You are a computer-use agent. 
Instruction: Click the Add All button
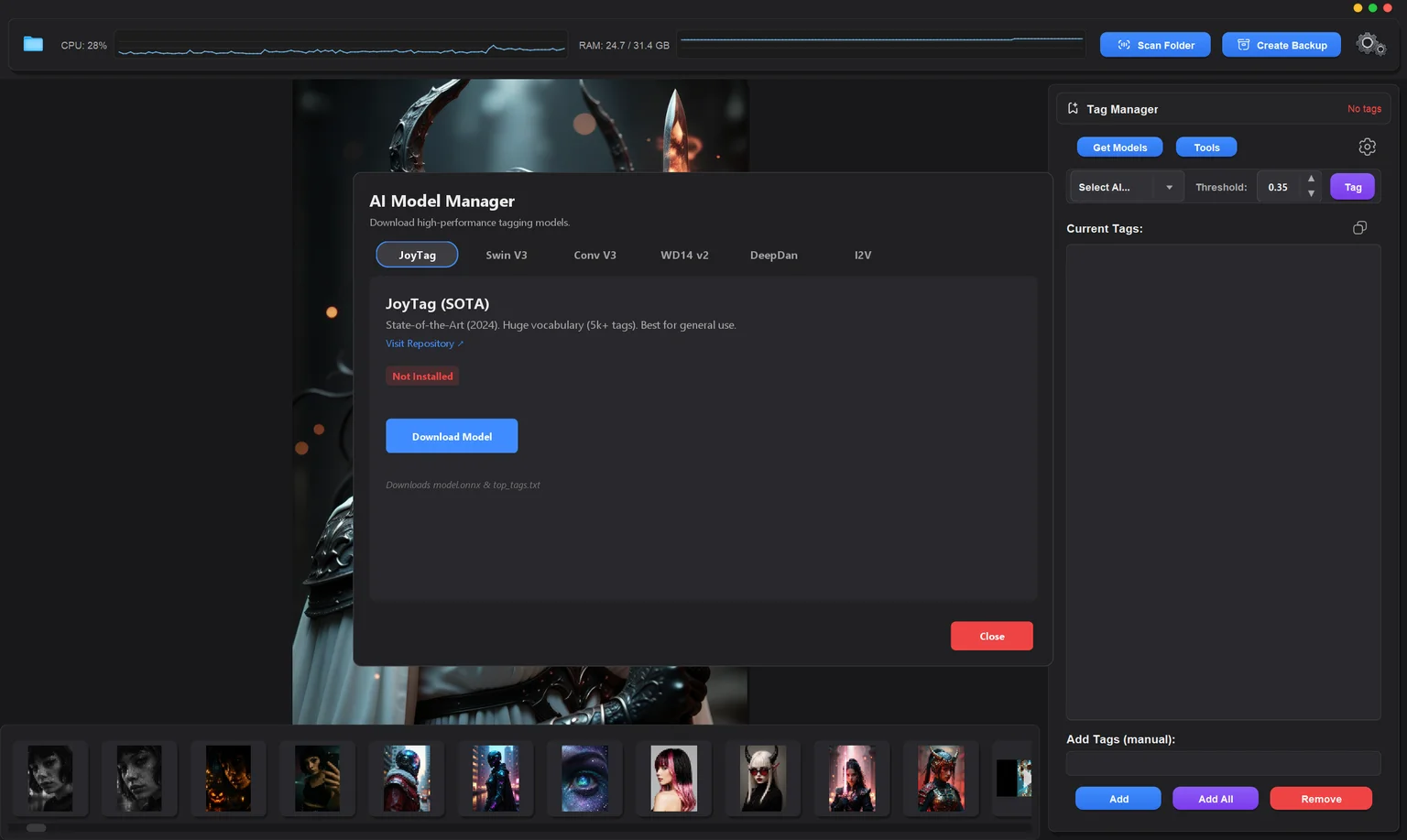click(x=1215, y=799)
